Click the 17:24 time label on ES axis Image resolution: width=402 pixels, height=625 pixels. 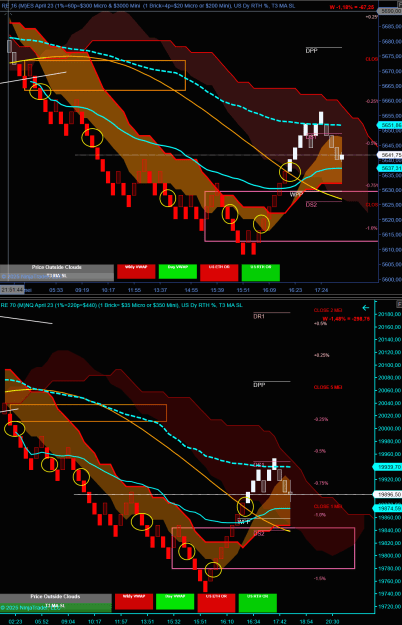(x=322, y=290)
